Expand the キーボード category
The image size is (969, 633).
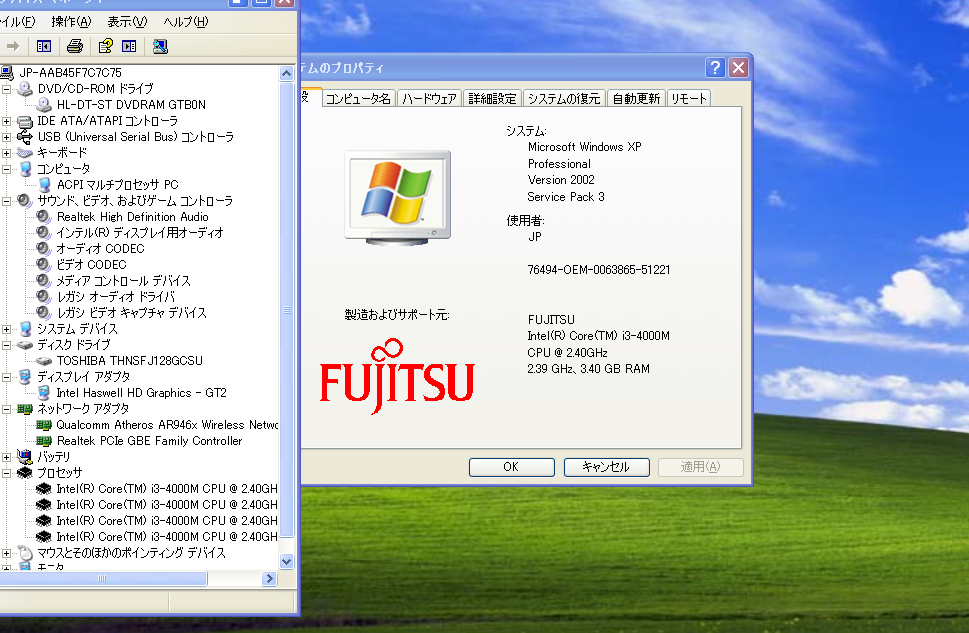[x=6, y=153]
